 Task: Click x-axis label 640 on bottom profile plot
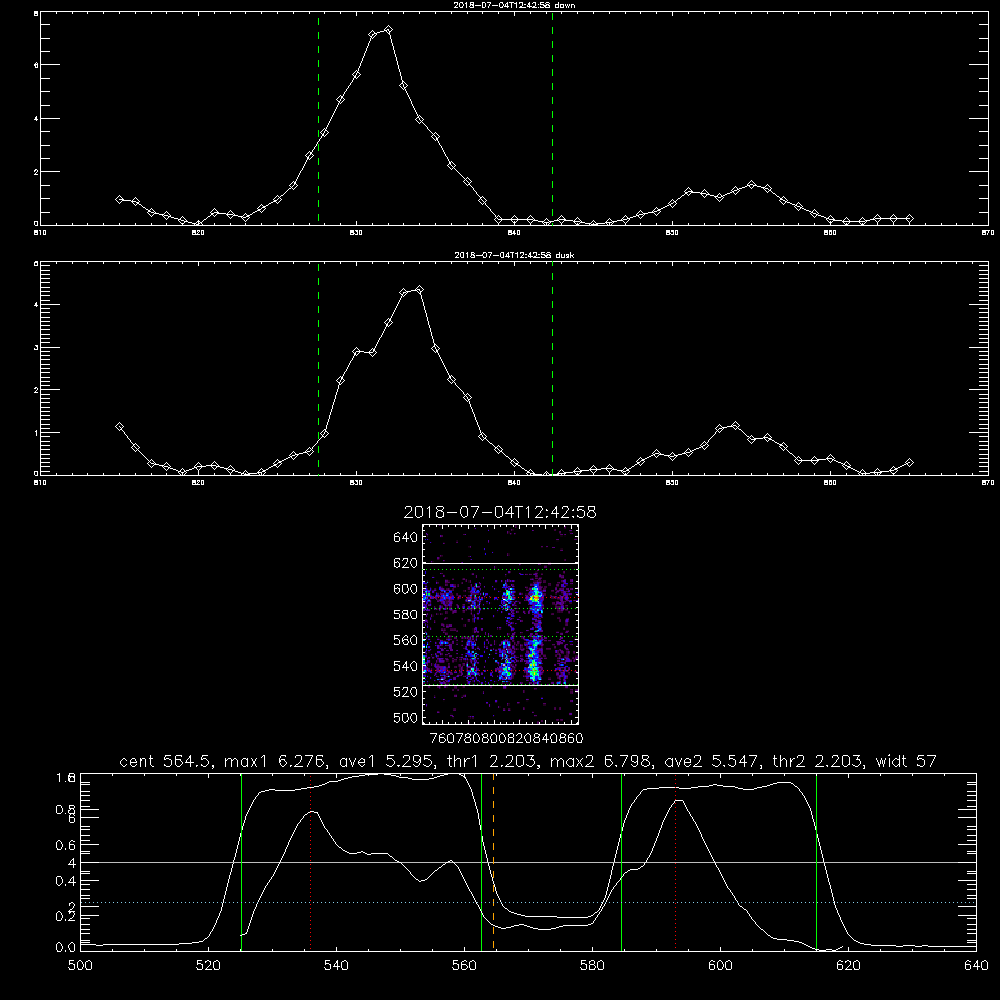976,966
